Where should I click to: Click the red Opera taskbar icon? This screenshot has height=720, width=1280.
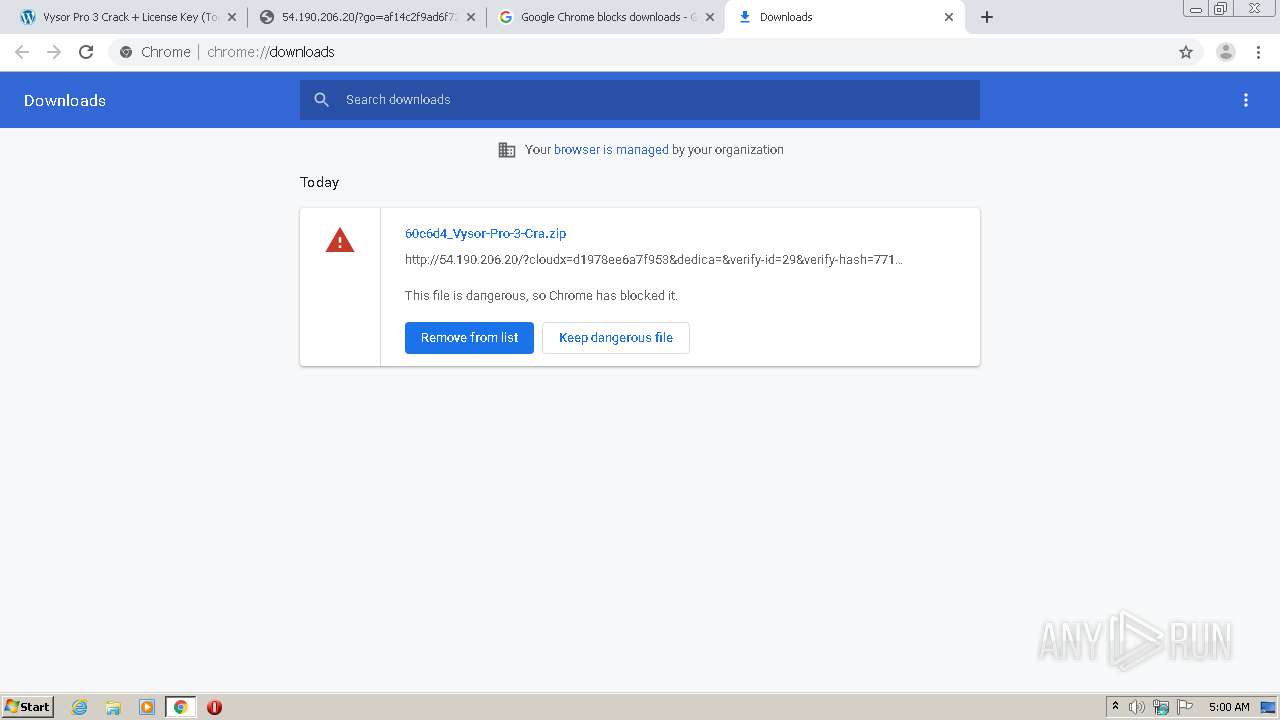pos(214,707)
